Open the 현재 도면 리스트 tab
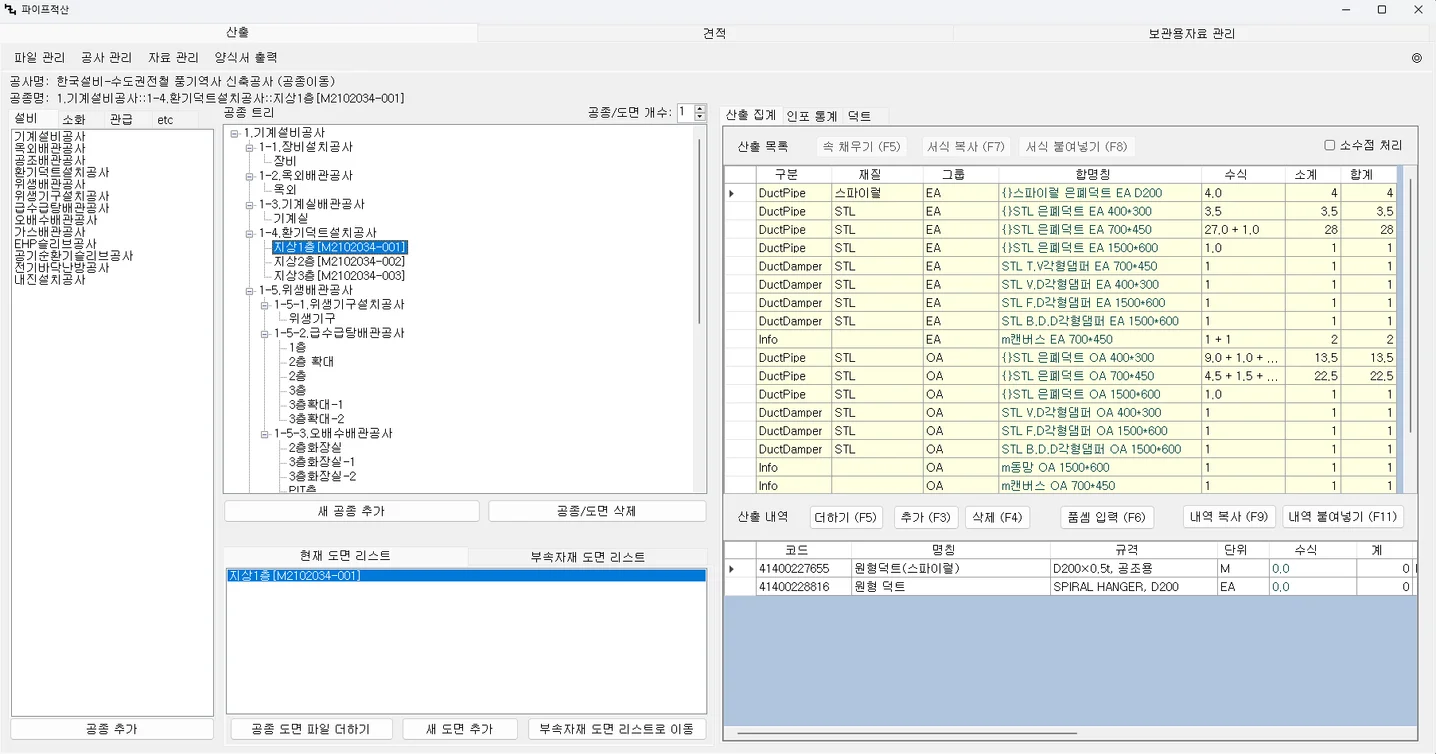 [x=345, y=556]
